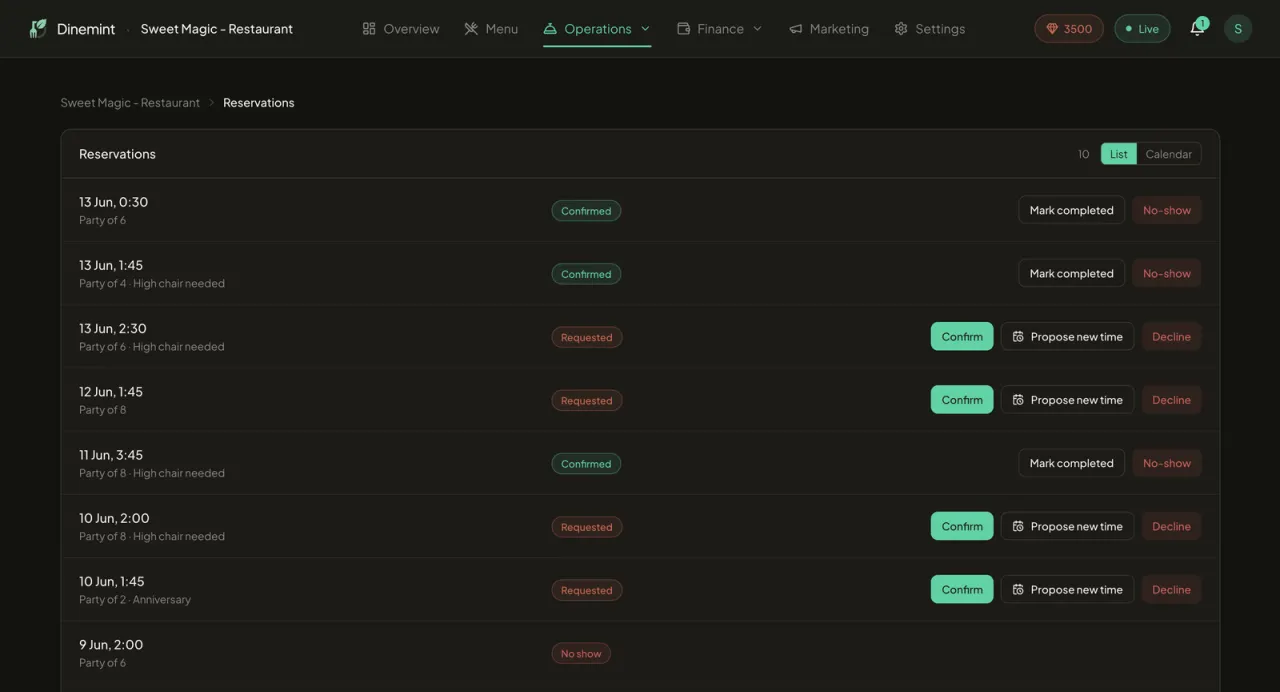Click the '9 Jun, 2:00' reservation time
The width and height of the screenshot is (1280, 692).
pos(111,644)
